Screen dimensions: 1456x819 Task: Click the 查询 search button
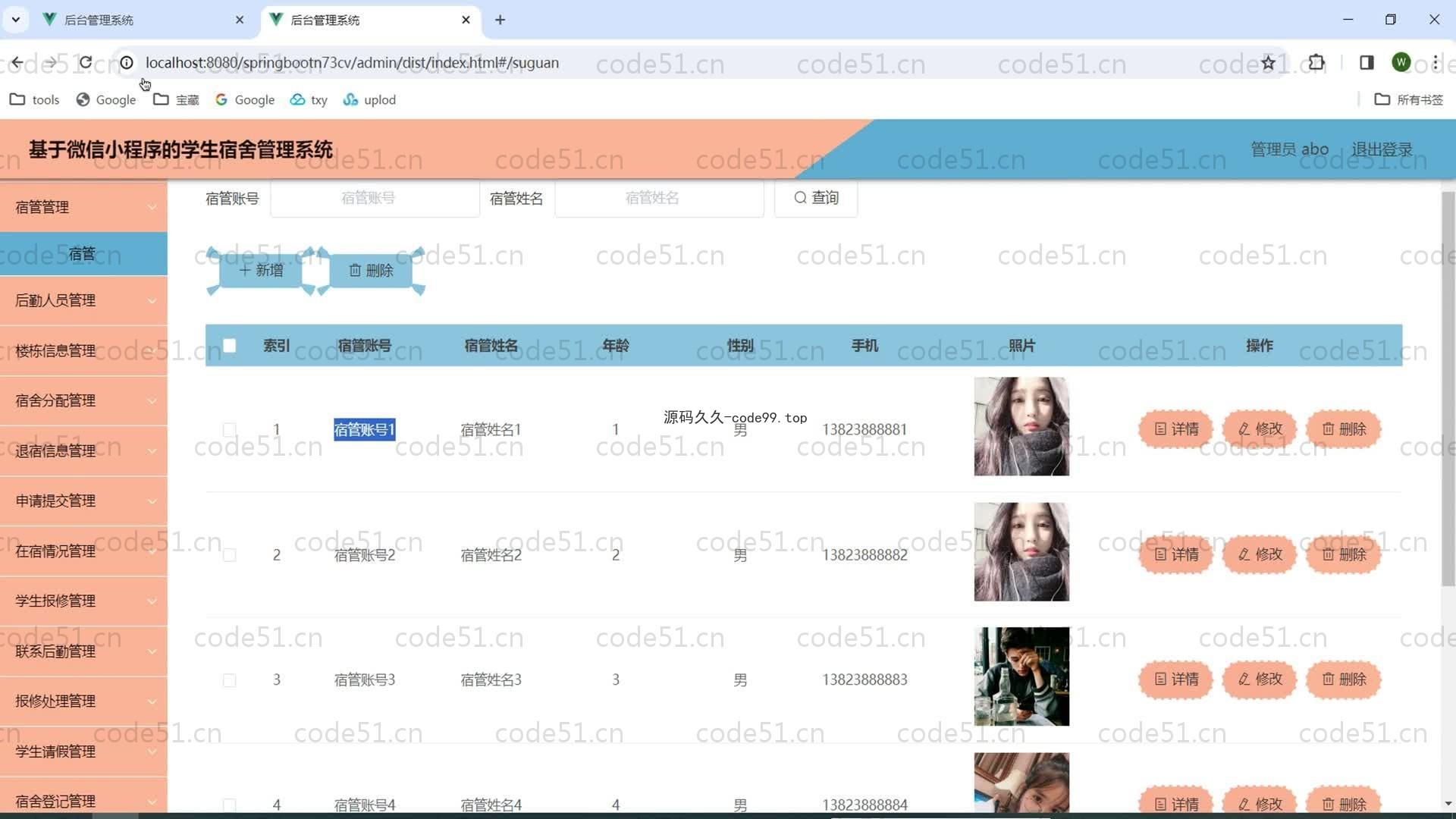tap(816, 198)
